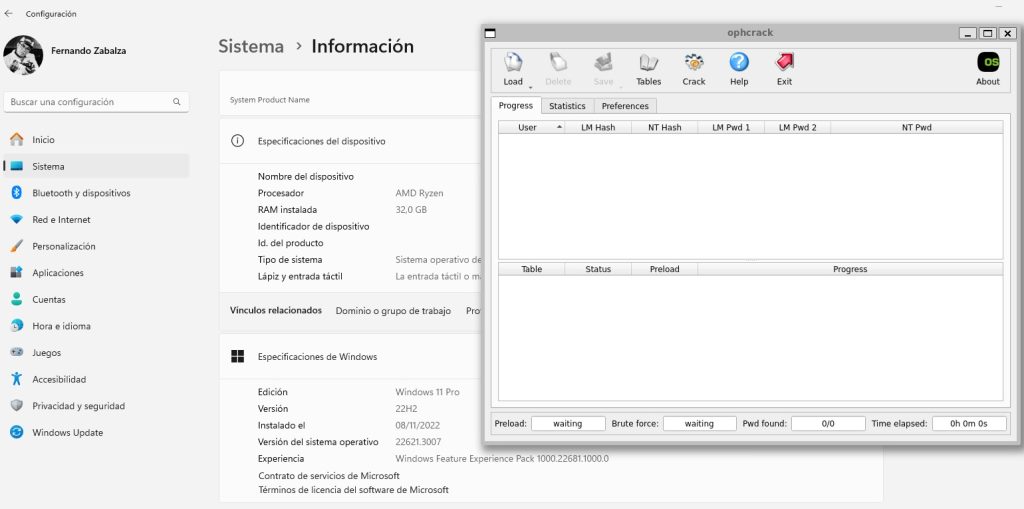The image size is (1024, 509).
Task: Click the LM Pwd 2 column header
Action: click(797, 127)
